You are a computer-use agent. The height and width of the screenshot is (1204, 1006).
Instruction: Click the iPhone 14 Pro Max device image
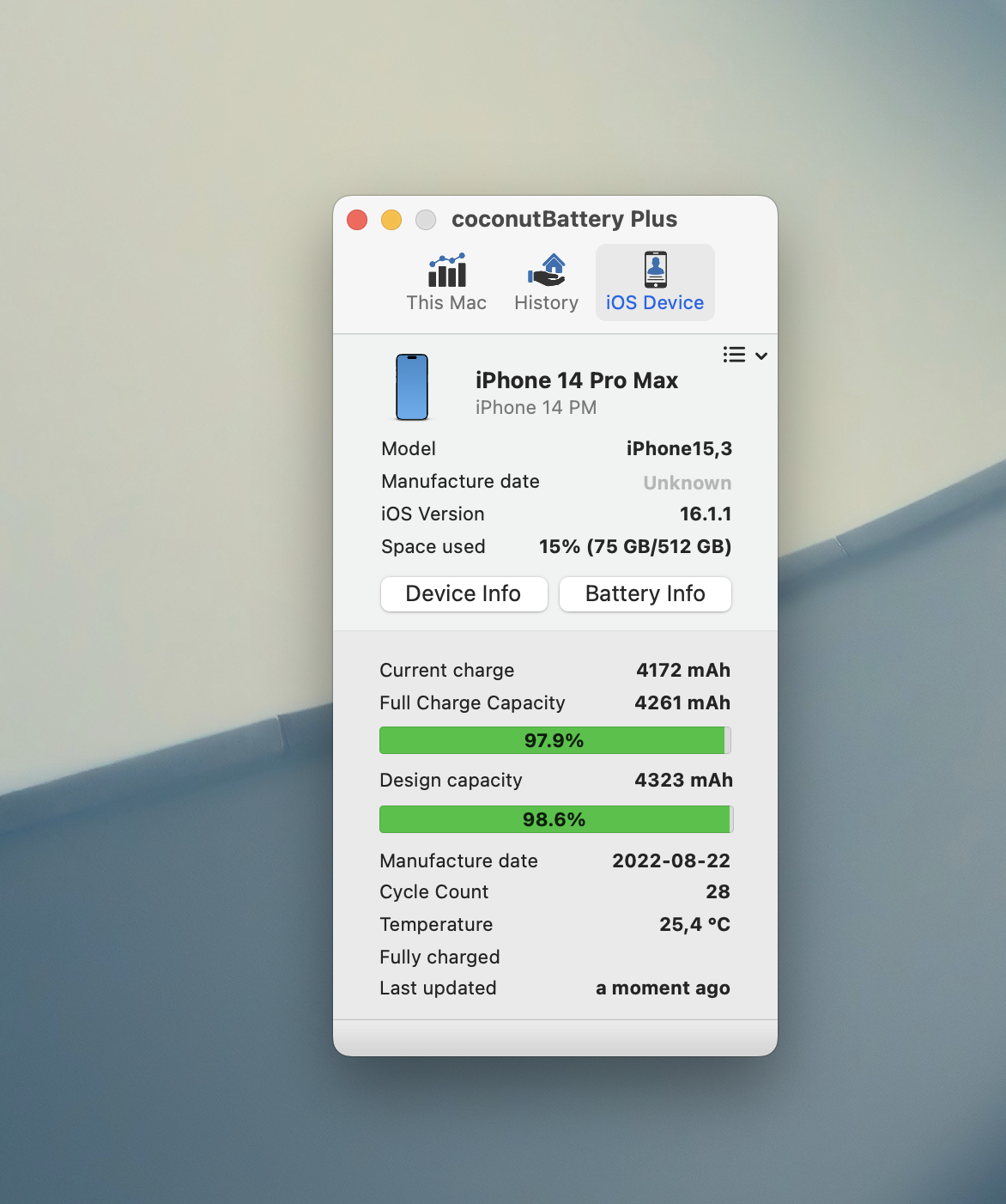[412, 387]
